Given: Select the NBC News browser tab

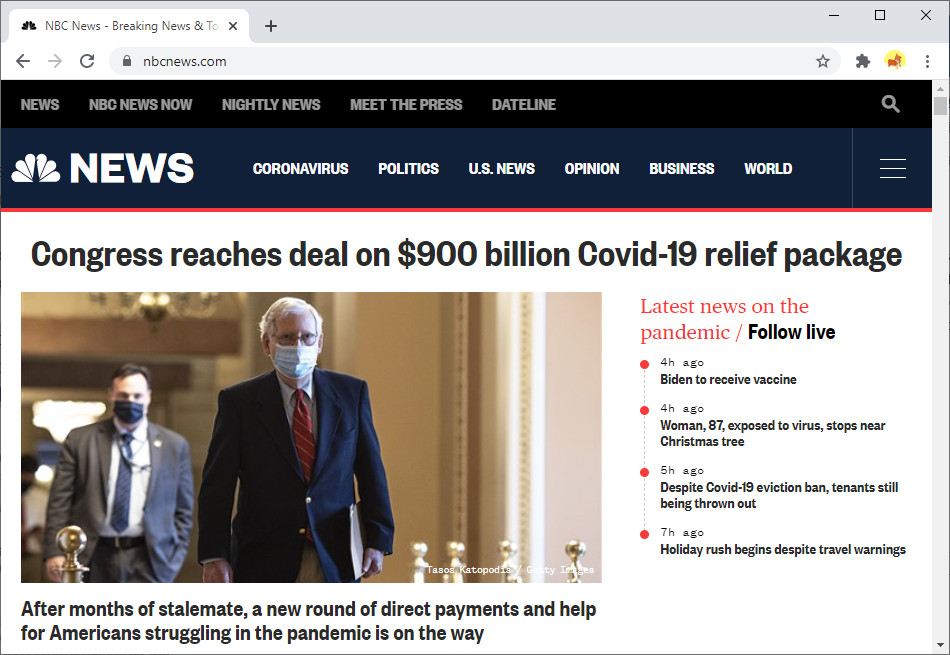Looking at the screenshot, I should 128,26.
